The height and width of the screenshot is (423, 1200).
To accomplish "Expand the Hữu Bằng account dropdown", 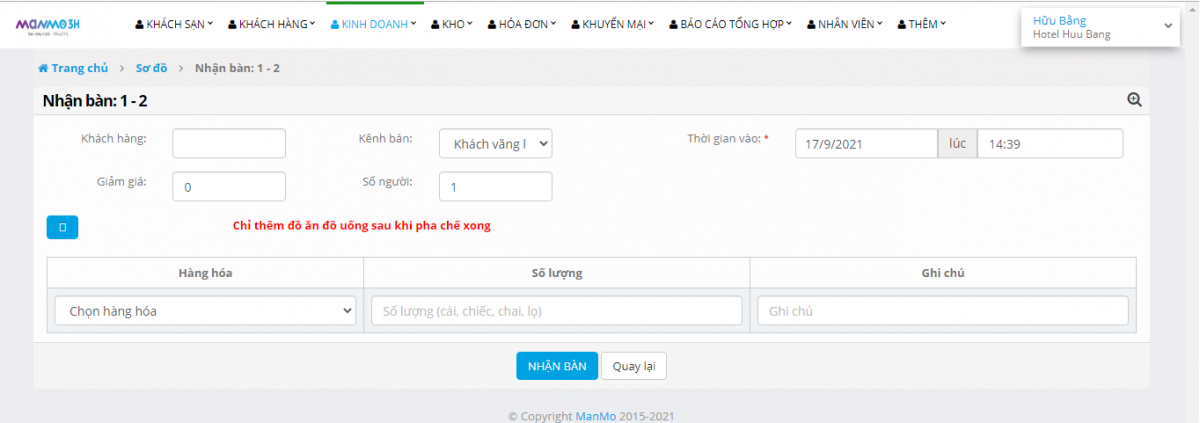I will 1099,27.
